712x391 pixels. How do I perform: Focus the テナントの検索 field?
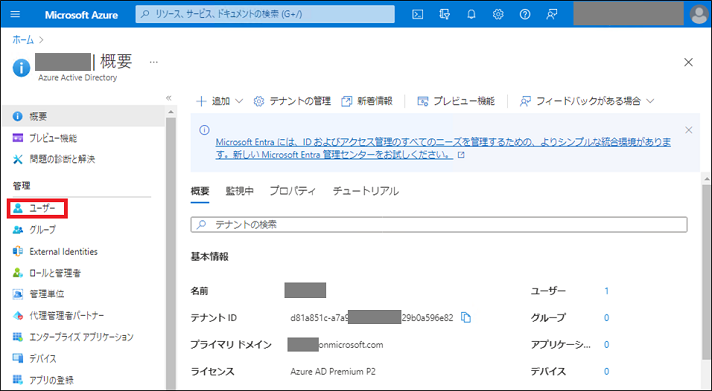point(439,225)
